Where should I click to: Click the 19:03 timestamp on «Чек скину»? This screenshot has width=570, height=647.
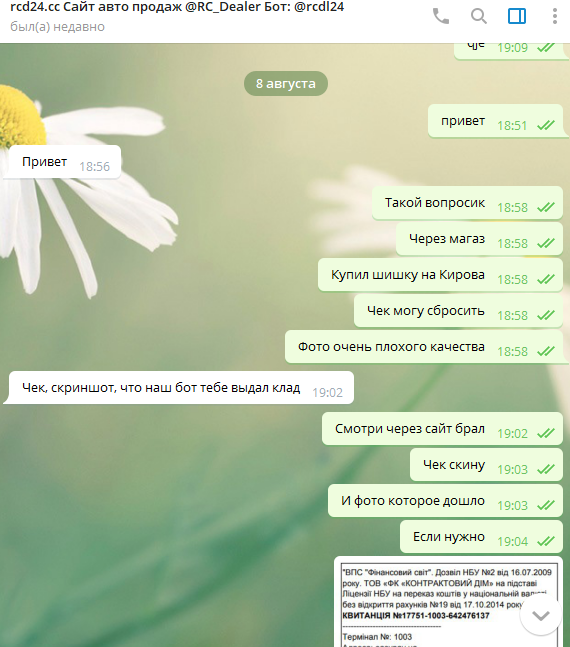512,470
